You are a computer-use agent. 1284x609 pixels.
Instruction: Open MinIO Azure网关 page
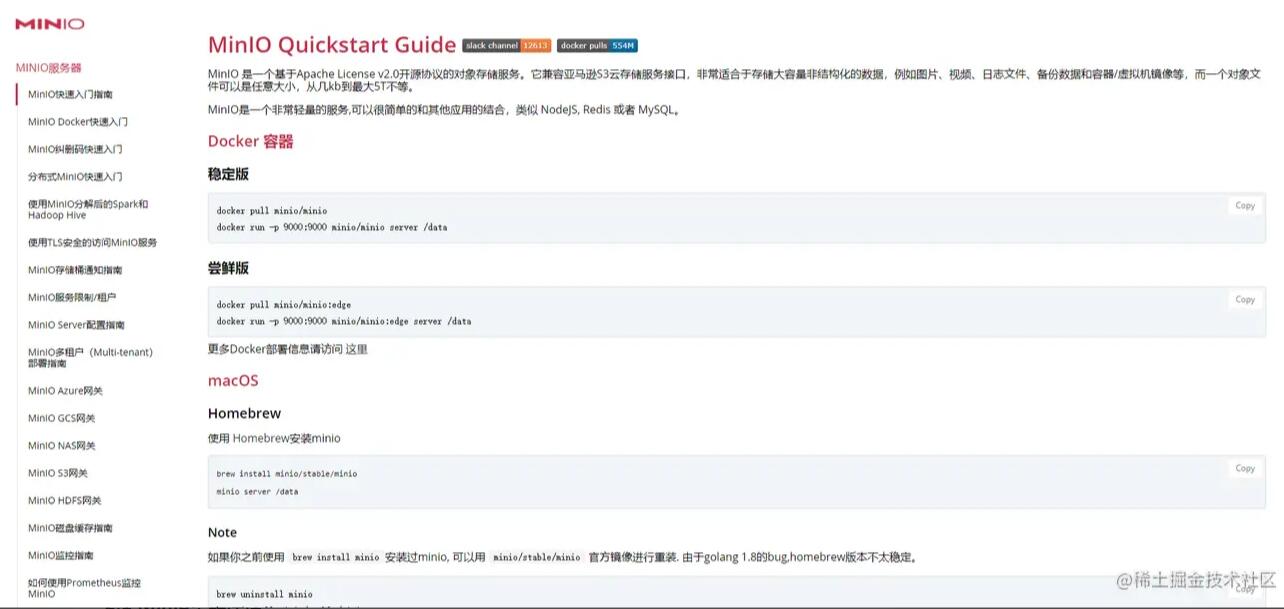[65, 391]
